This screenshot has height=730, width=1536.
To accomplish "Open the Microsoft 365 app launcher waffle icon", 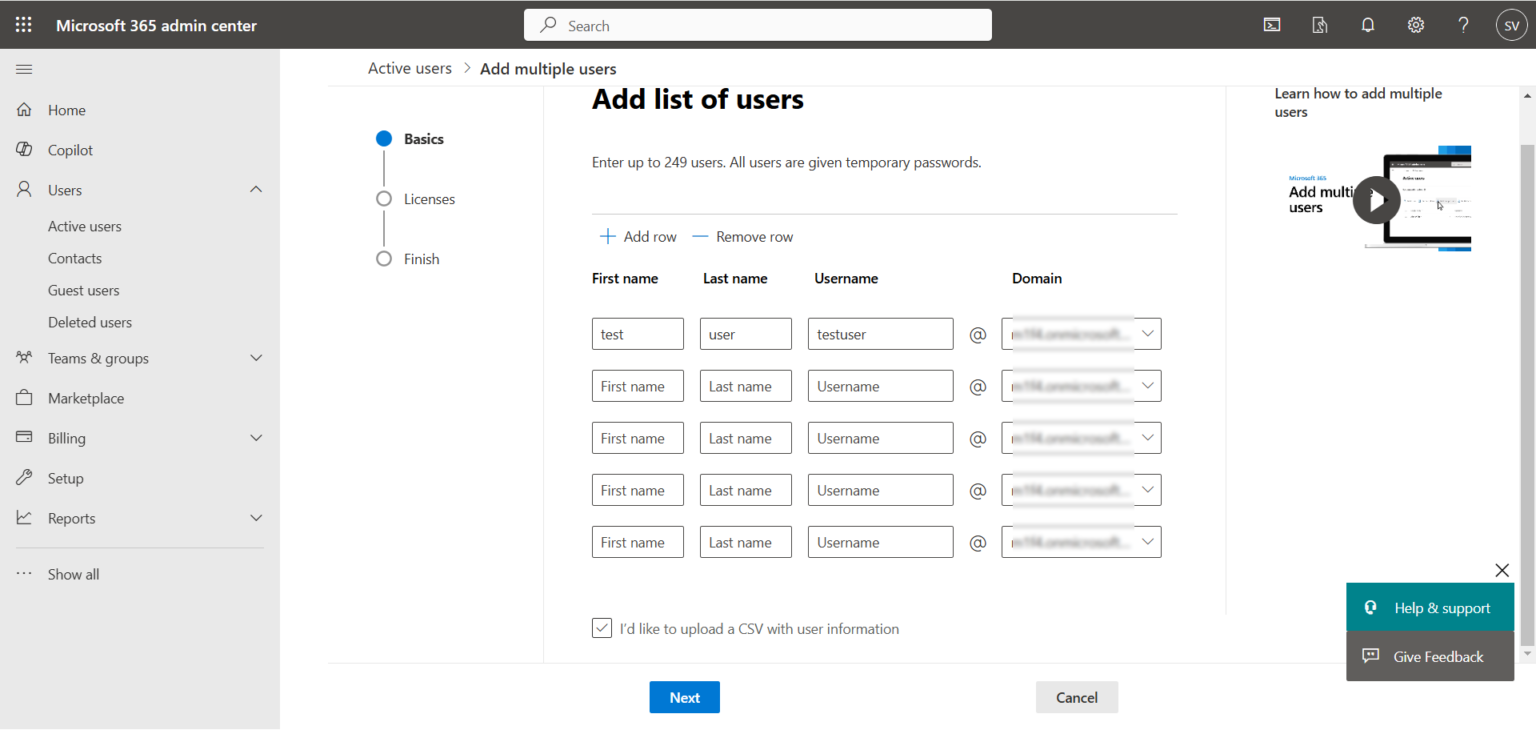I will pyautogui.click(x=23, y=24).
